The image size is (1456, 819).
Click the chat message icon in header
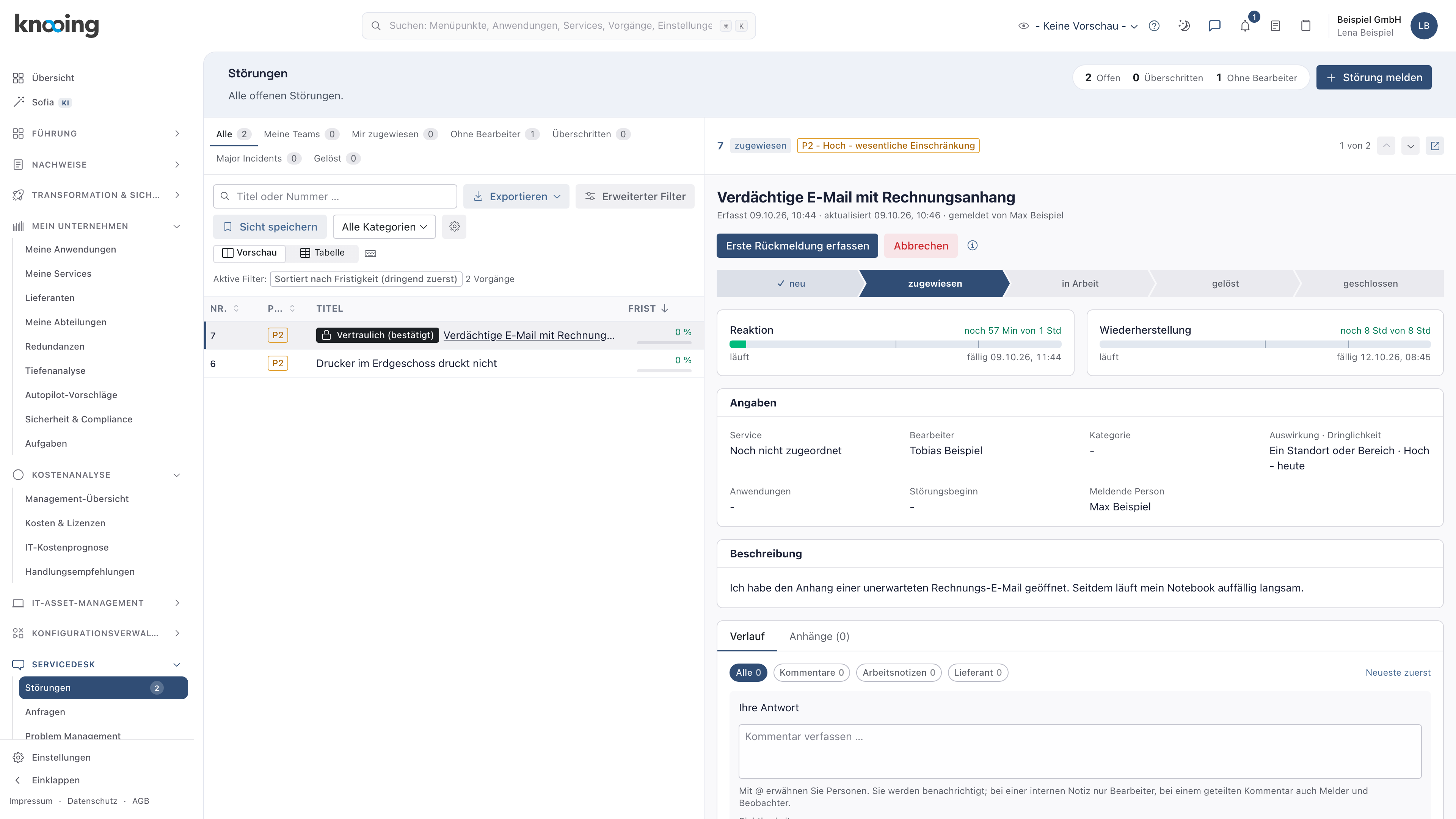tap(1214, 25)
